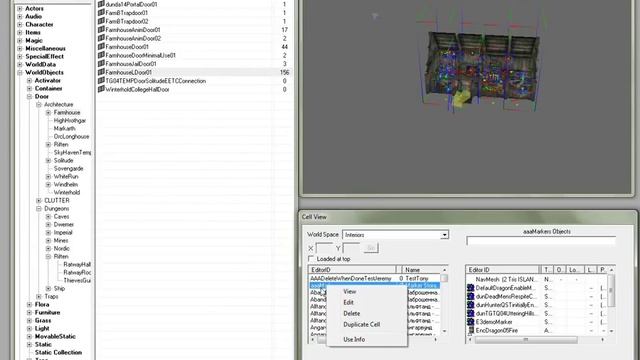Image resolution: width=640 pixels, height=360 pixels.
Task: Click the door icon beside FarmBTrapdoor01
Action: click(x=101, y=13)
